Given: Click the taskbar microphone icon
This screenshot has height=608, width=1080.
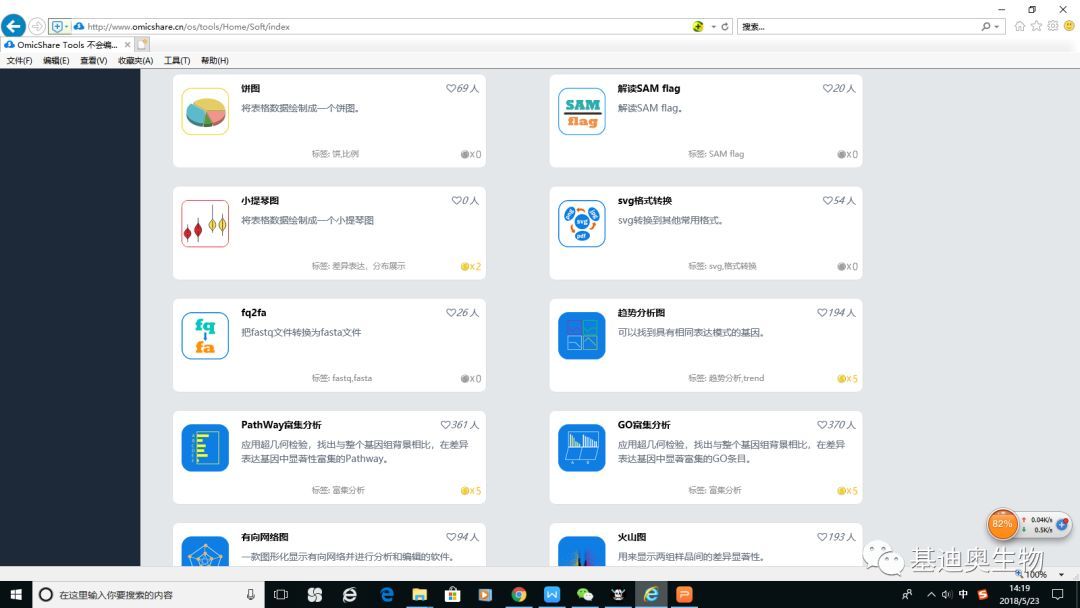Looking at the screenshot, I should pyautogui.click(x=251, y=594).
